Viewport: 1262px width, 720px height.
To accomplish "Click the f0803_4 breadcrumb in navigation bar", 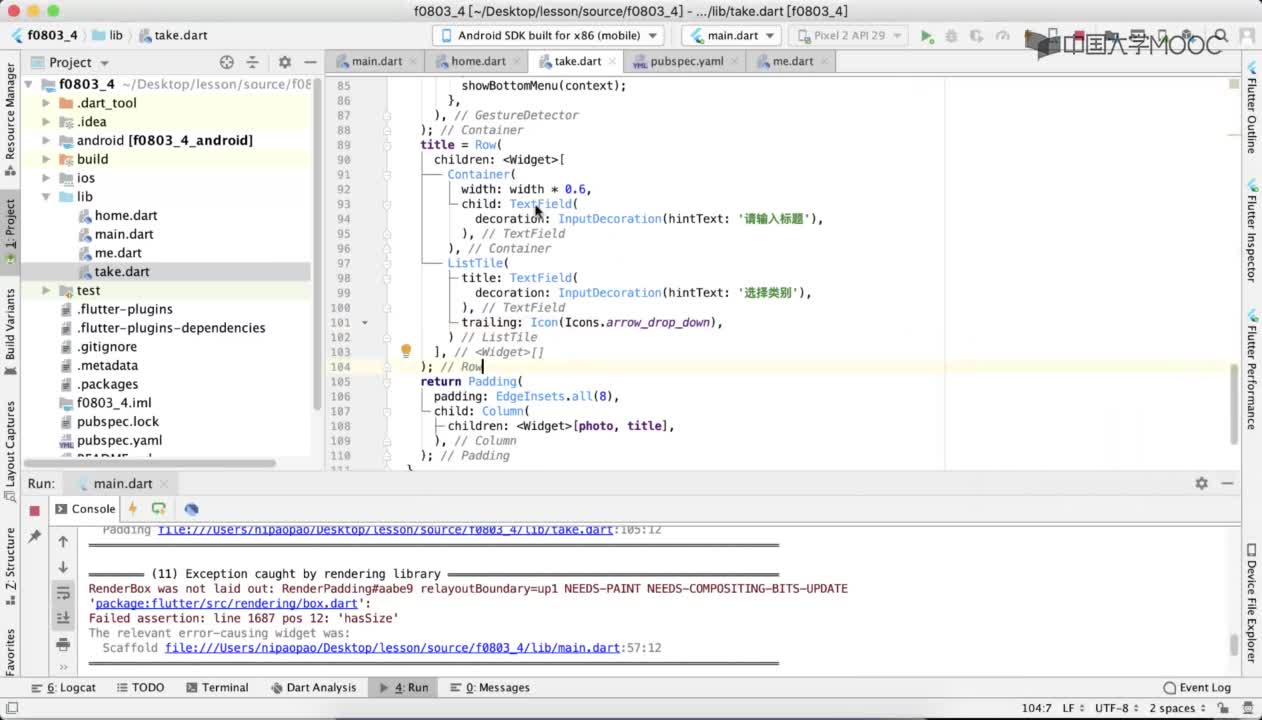I will click(x=44, y=35).
